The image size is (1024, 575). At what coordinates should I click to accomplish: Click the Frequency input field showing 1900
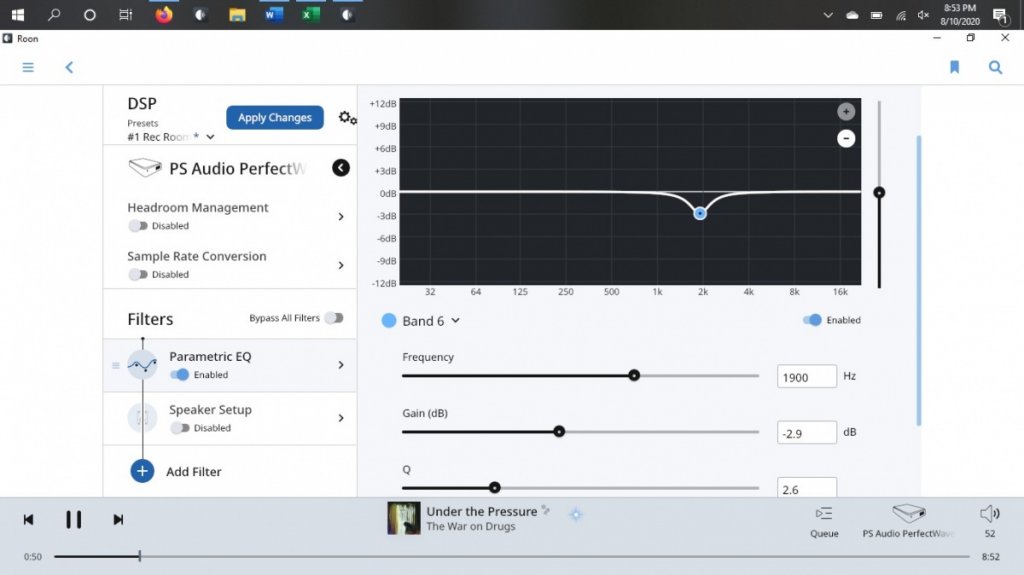coord(807,376)
